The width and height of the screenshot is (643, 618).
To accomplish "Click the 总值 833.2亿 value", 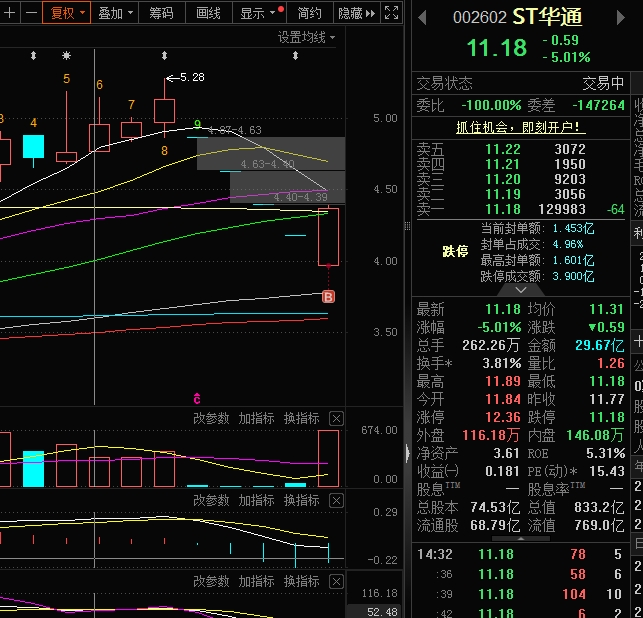I will [x=599, y=507].
